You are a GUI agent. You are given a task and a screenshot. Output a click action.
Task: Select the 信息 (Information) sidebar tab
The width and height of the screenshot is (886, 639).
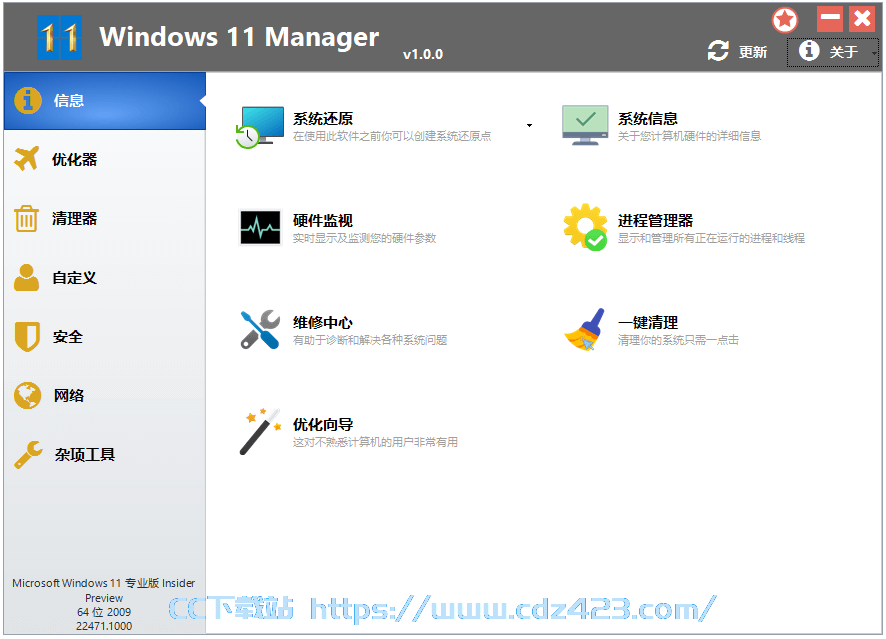pyautogui.click(x=105, y=101)
